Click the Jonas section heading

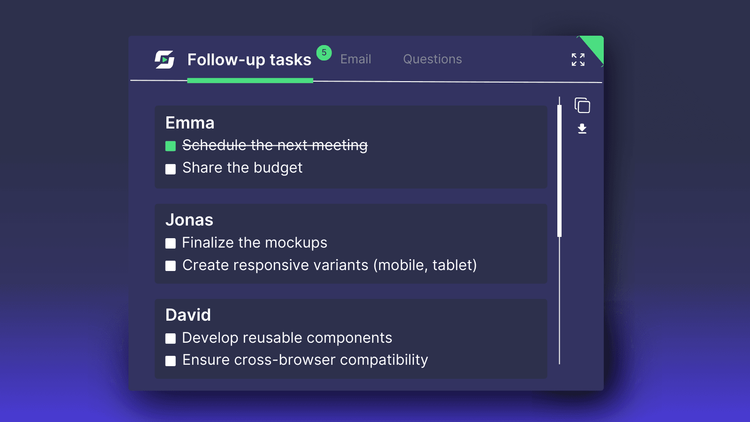pos(189,220)
